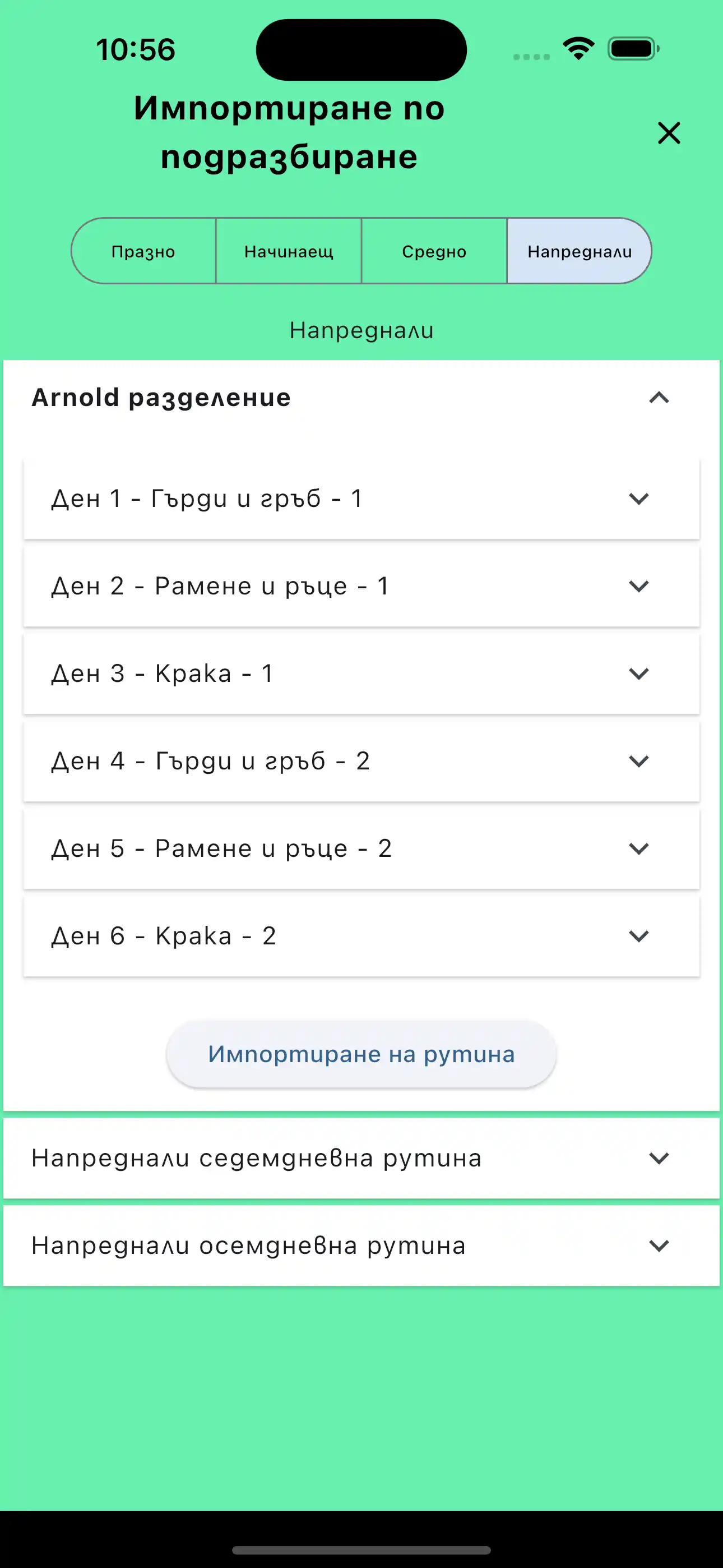The width and height of the screenshot is (723, 1568).
Task: Select the Напреднали difficulty level
Action: click(580, 251)
